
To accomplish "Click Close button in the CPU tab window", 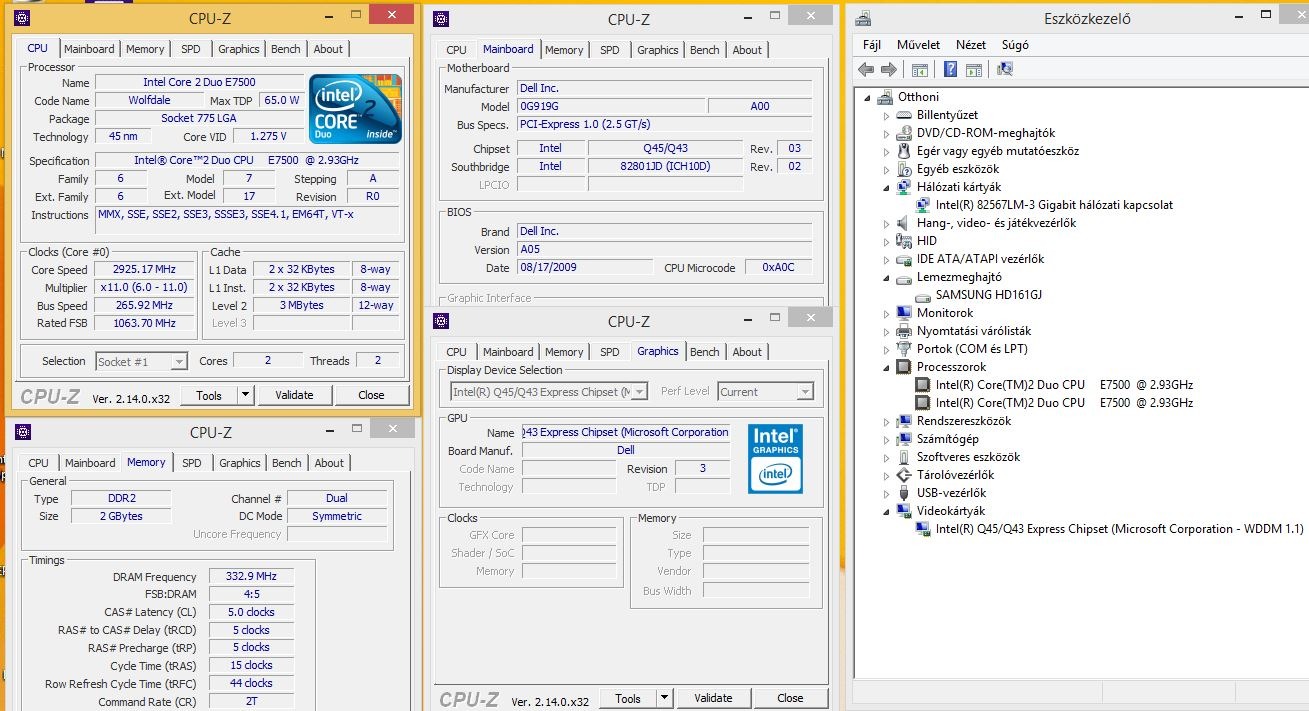I will coord(371,395).
